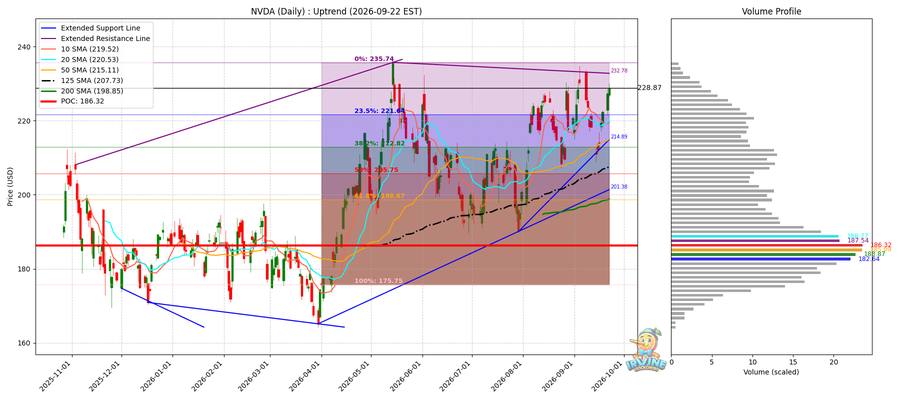Click the blue bar in Volume Profile
Viewport: 900px width, 400px height.
[761, 259]
